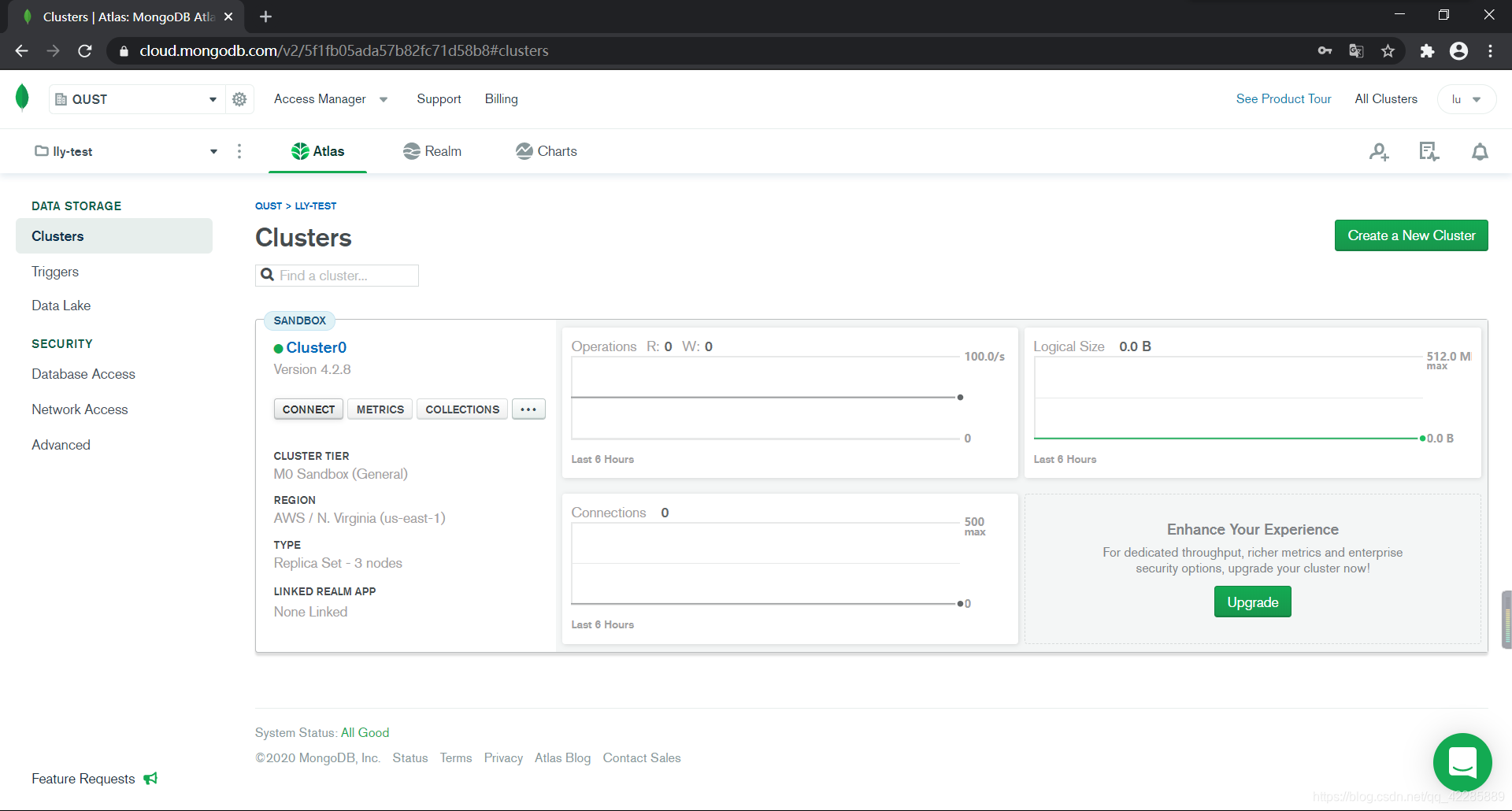
Task: Click the COLLECTIONS button
Action: (462, 409)
